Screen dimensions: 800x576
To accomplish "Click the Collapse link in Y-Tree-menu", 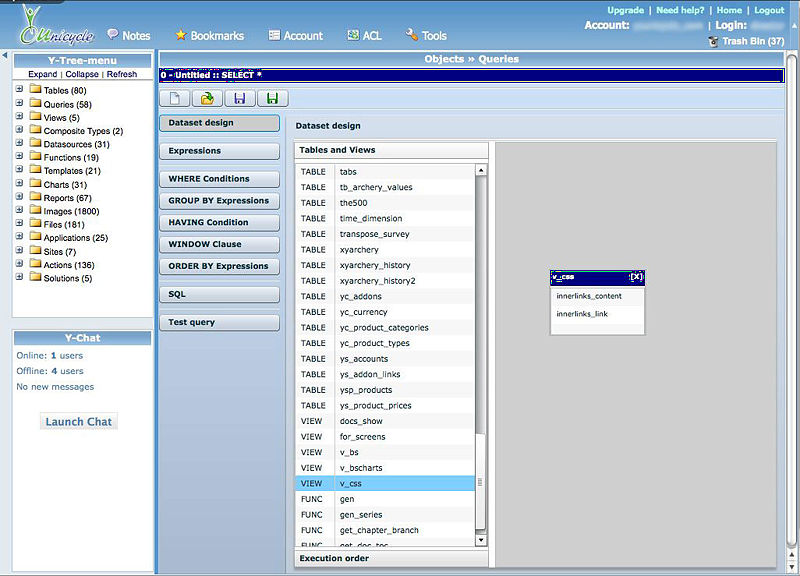I will [x=82, y=74].
